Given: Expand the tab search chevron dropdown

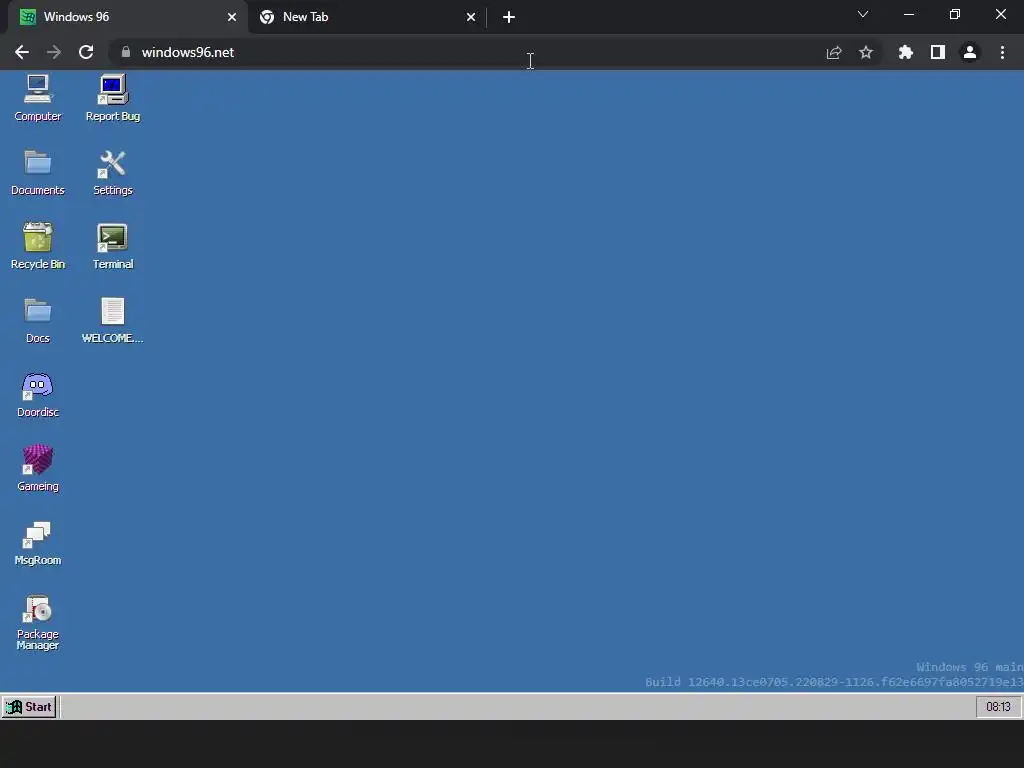Looking at the screenshot, I should (863, 14).
